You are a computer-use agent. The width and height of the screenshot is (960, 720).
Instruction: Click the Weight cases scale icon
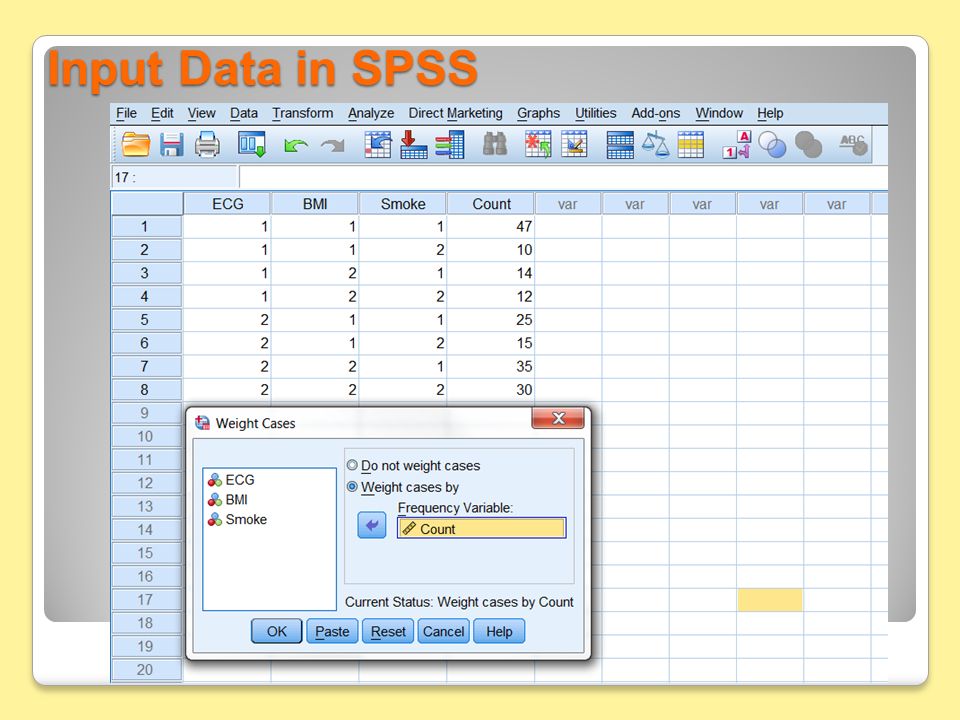tap(655, 145)
